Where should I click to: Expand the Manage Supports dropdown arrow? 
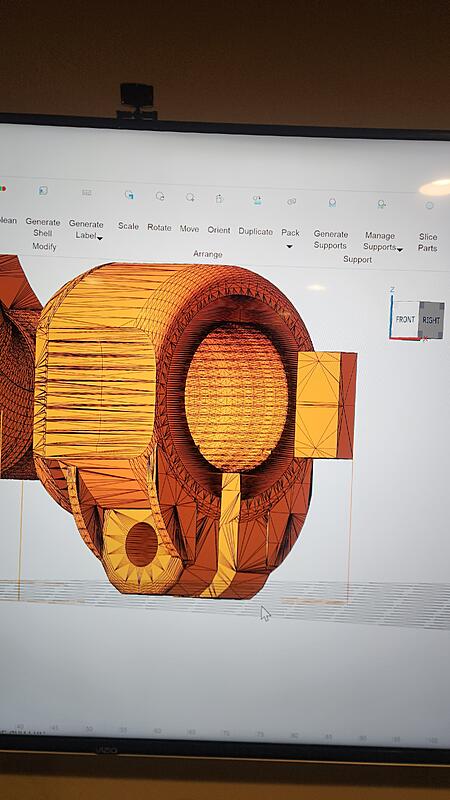pyautogui.click(x=399, y=249)
